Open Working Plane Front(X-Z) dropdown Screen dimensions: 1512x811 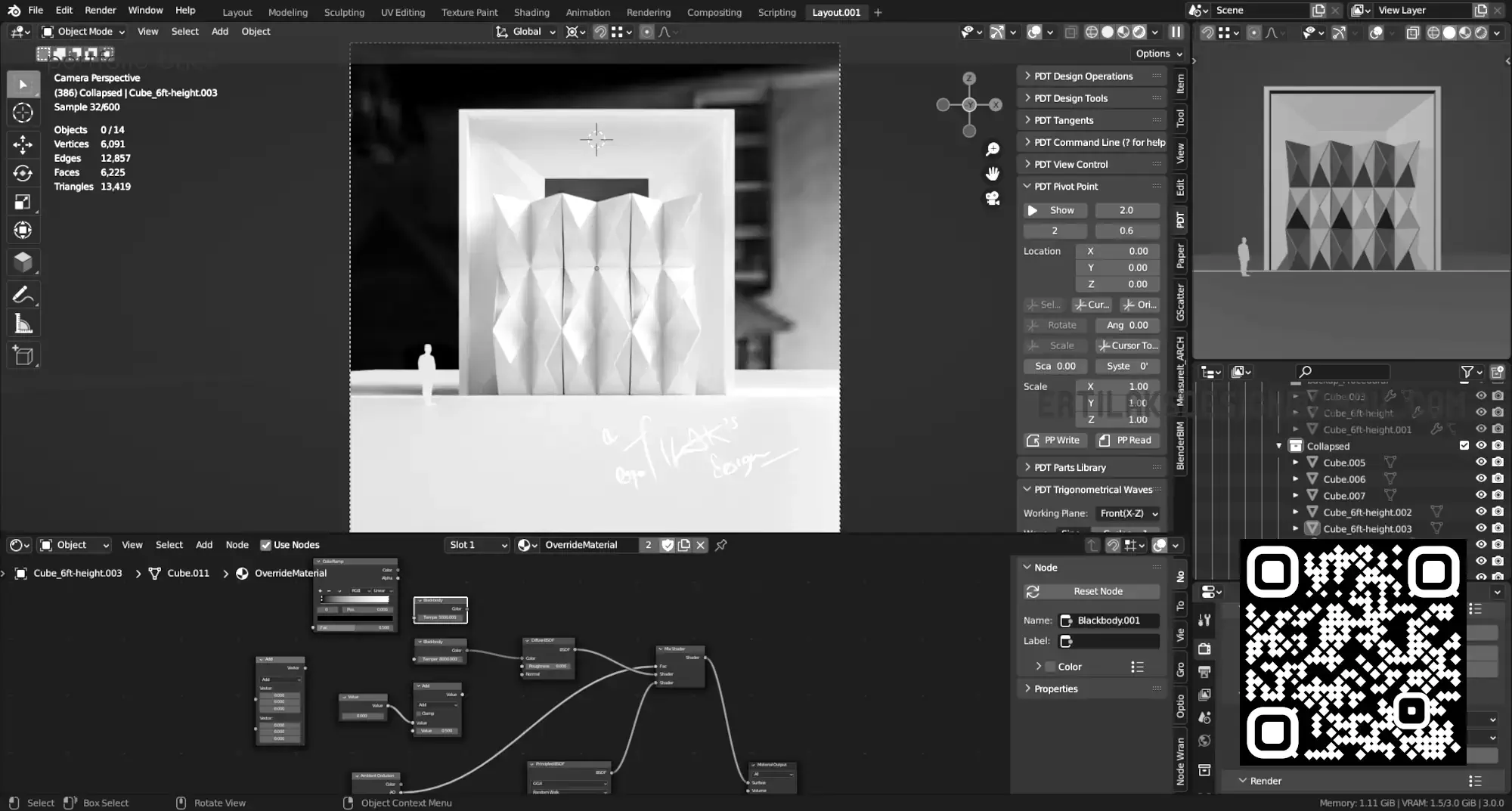pyautogui.click(x=1128, y=513)
